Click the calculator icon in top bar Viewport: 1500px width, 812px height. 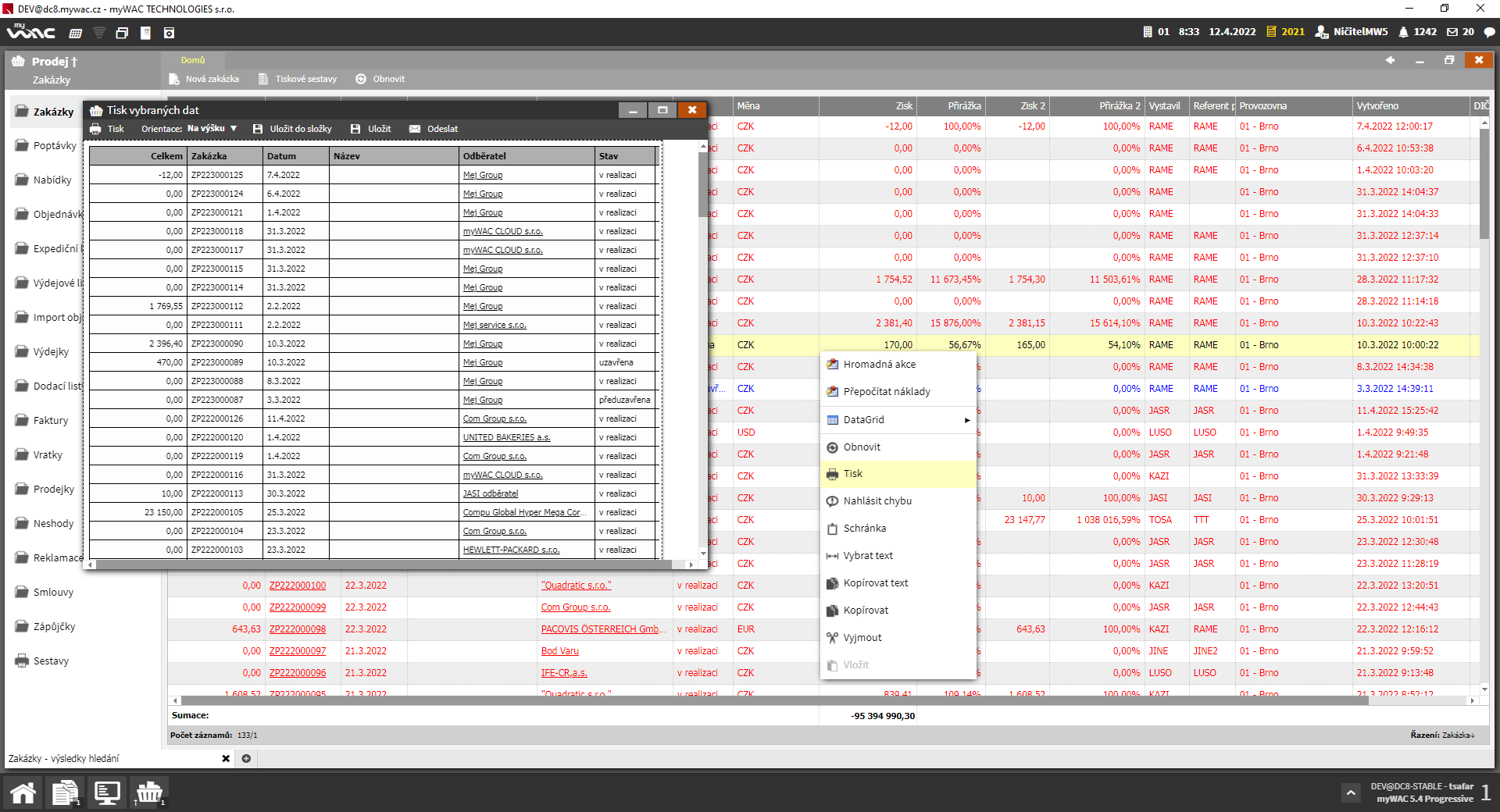tap(75, 33)
